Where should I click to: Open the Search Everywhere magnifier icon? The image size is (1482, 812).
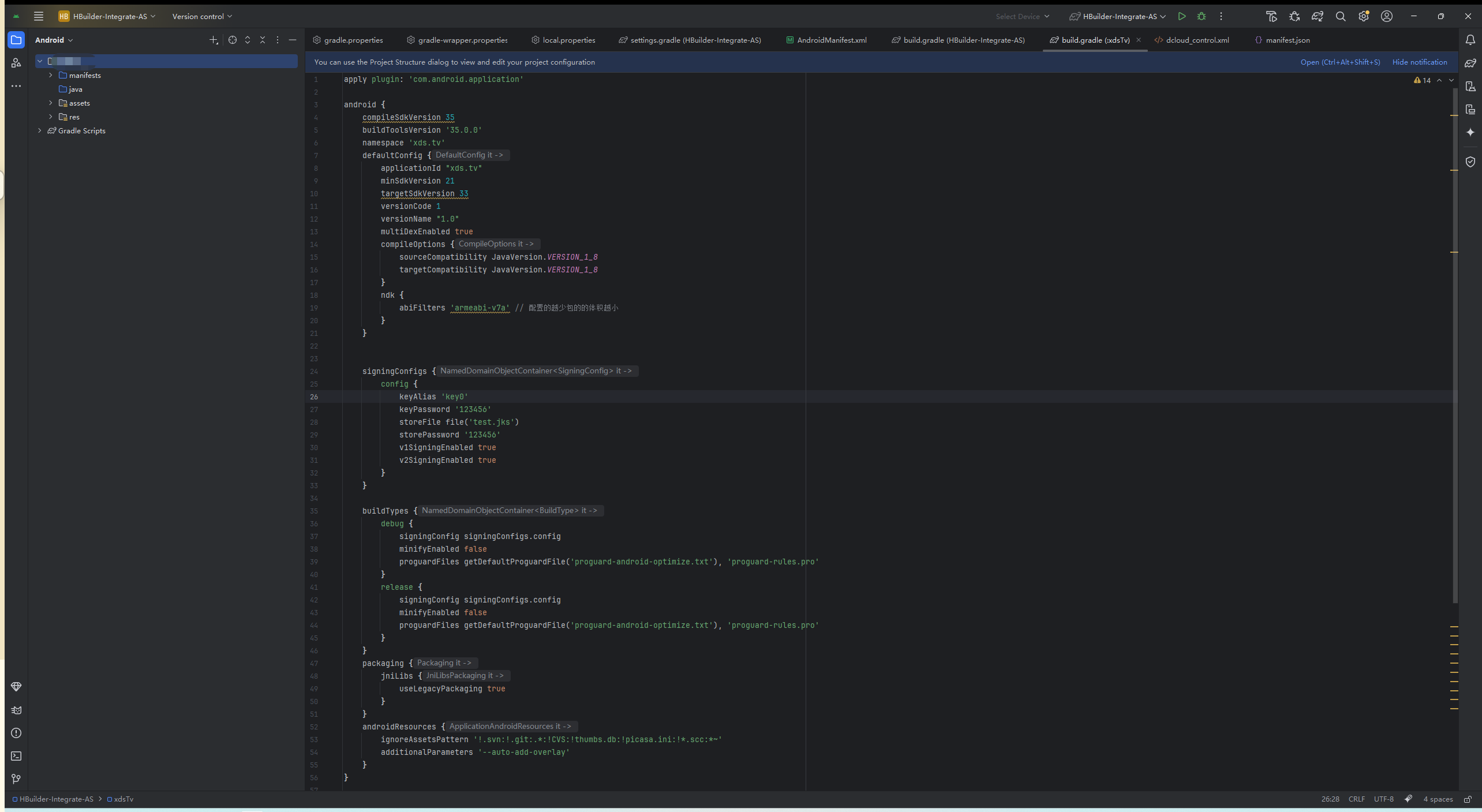pyautogui.click(x=1340, y=16)
